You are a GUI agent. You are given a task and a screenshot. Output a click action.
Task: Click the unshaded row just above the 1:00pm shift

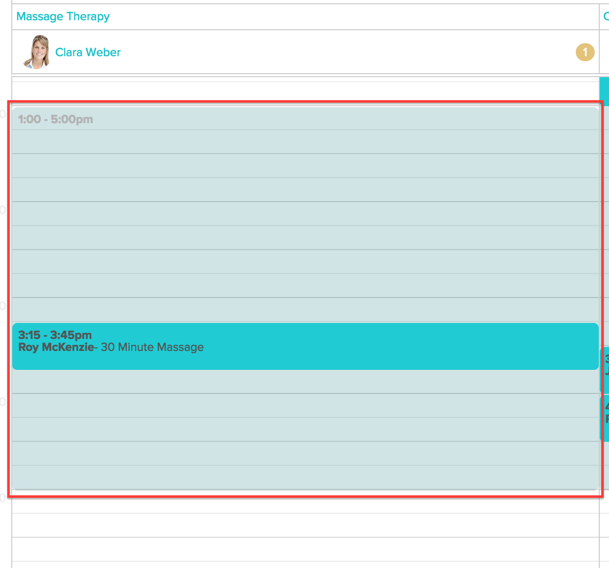(305, 89)
